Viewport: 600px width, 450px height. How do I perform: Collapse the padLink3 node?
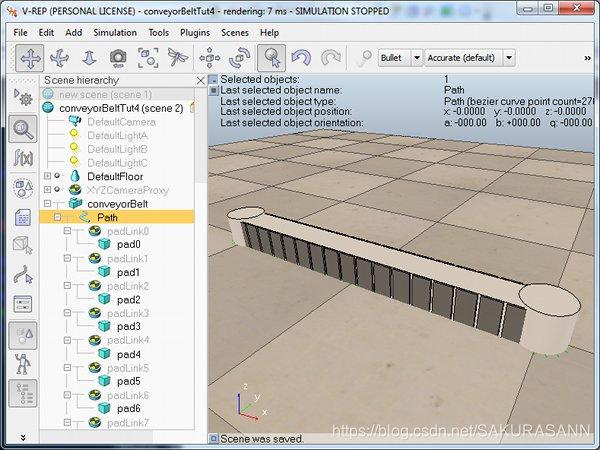[x=67, y=313]
